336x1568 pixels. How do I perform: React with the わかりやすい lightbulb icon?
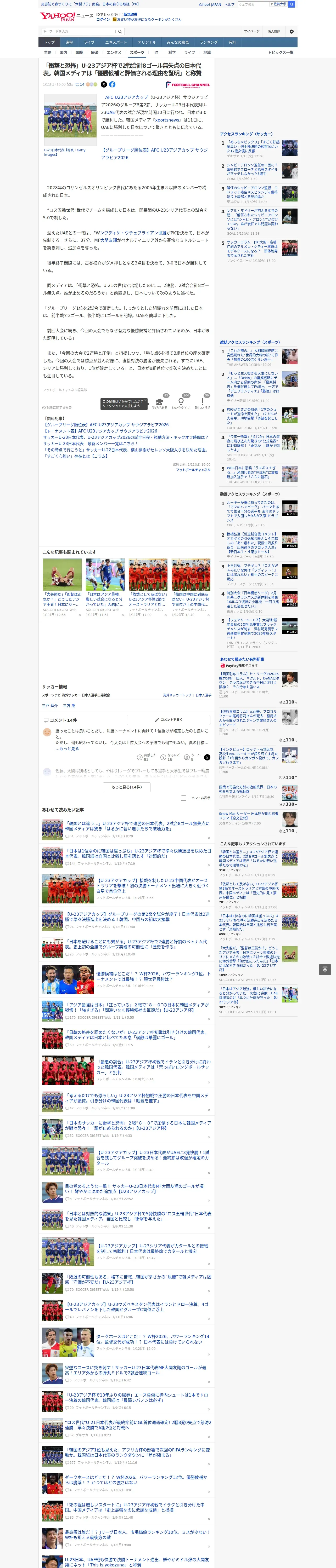(x=181, y=402)
